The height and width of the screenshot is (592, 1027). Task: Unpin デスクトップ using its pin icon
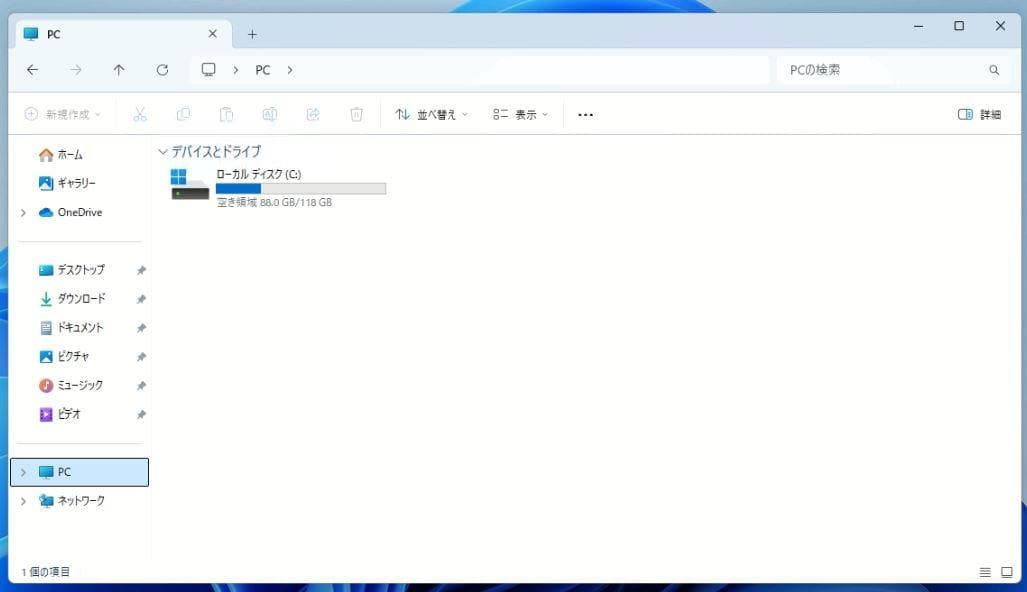(141, 270)
